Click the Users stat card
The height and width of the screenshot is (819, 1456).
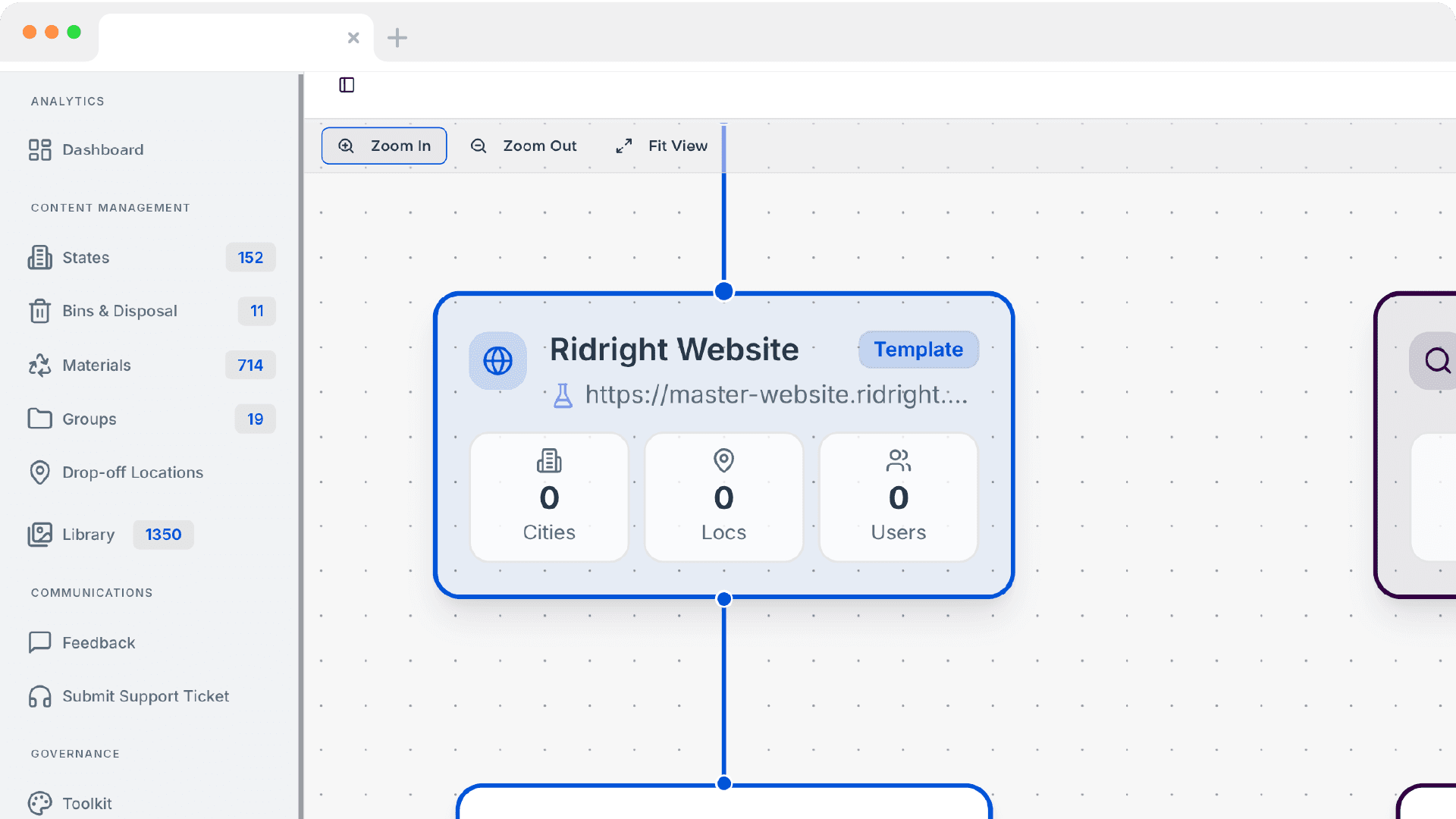[898, 497]
